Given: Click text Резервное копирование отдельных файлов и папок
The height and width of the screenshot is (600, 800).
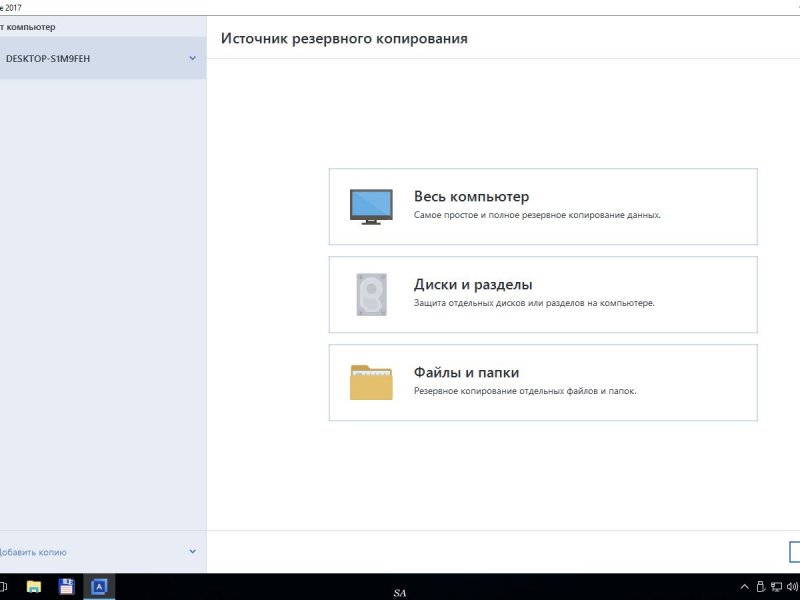Looking at the screenshot, I should pos(525,391).
